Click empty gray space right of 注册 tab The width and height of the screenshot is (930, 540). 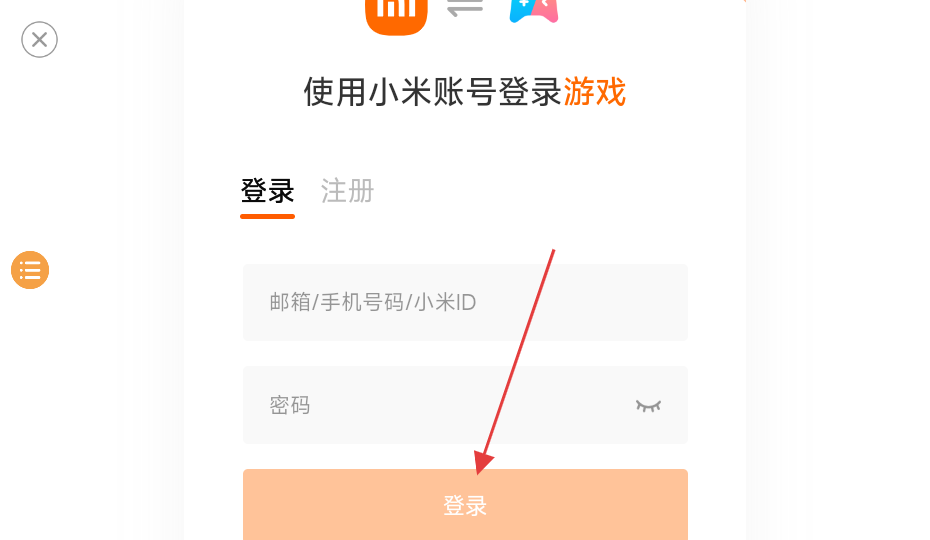point(534,191)
